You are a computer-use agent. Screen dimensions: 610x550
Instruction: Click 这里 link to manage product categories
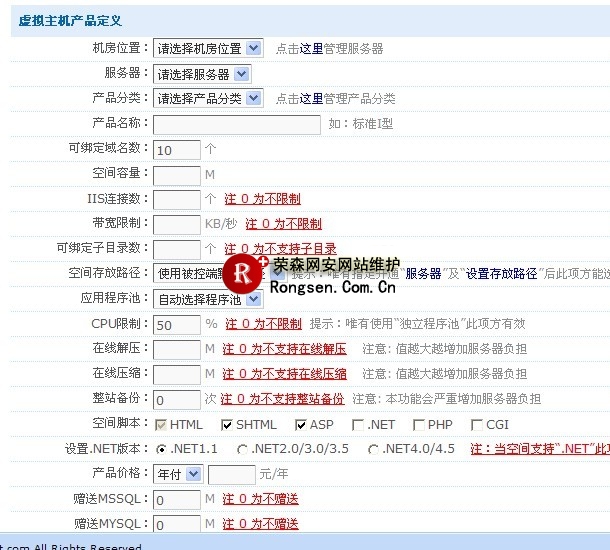(312, 99)
